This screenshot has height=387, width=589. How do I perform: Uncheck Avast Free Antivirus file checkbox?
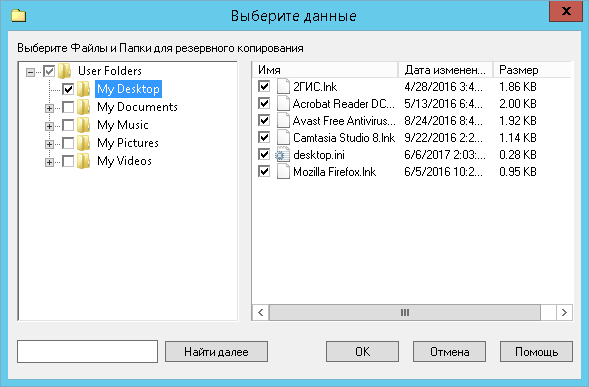coord(264,121)
